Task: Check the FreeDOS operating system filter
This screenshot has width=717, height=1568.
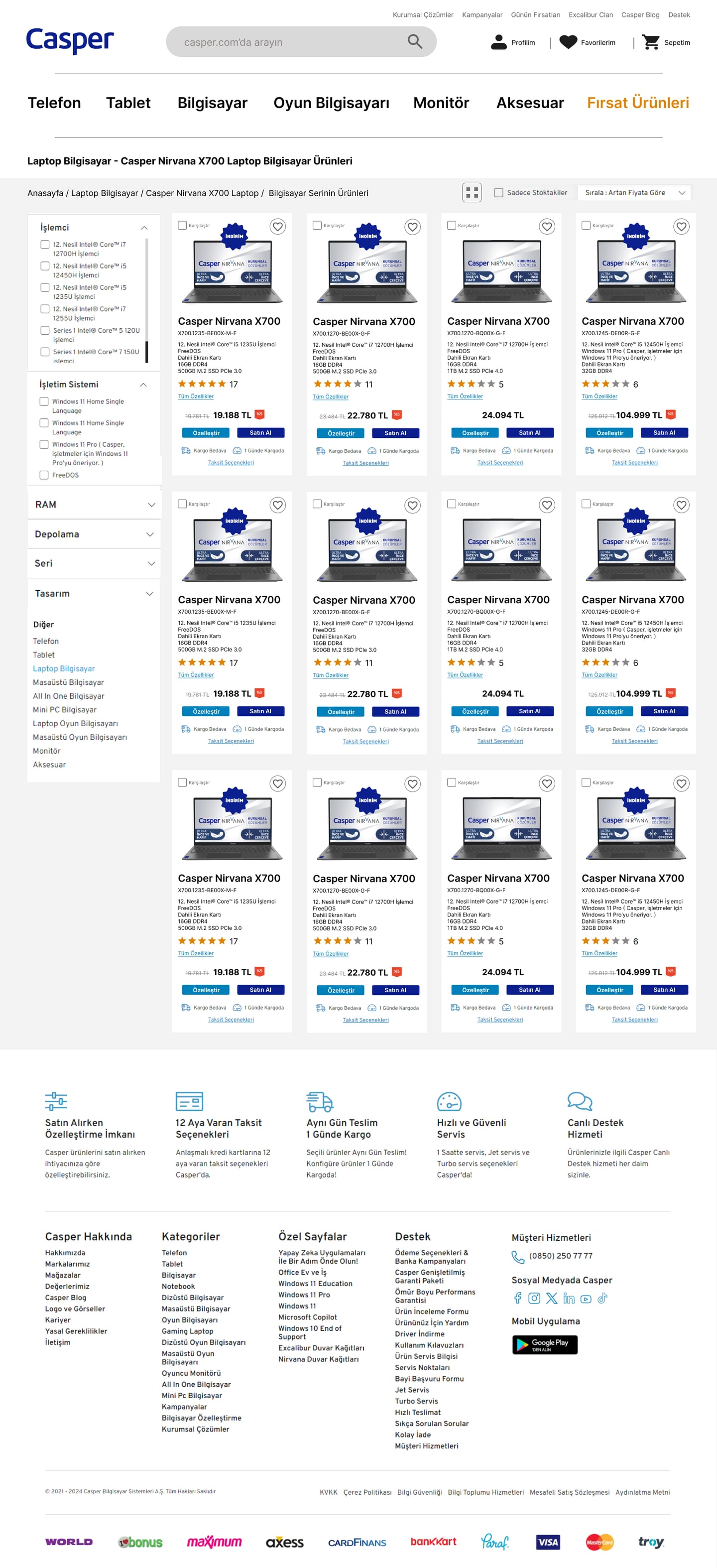Action: (x=44, y=475)
